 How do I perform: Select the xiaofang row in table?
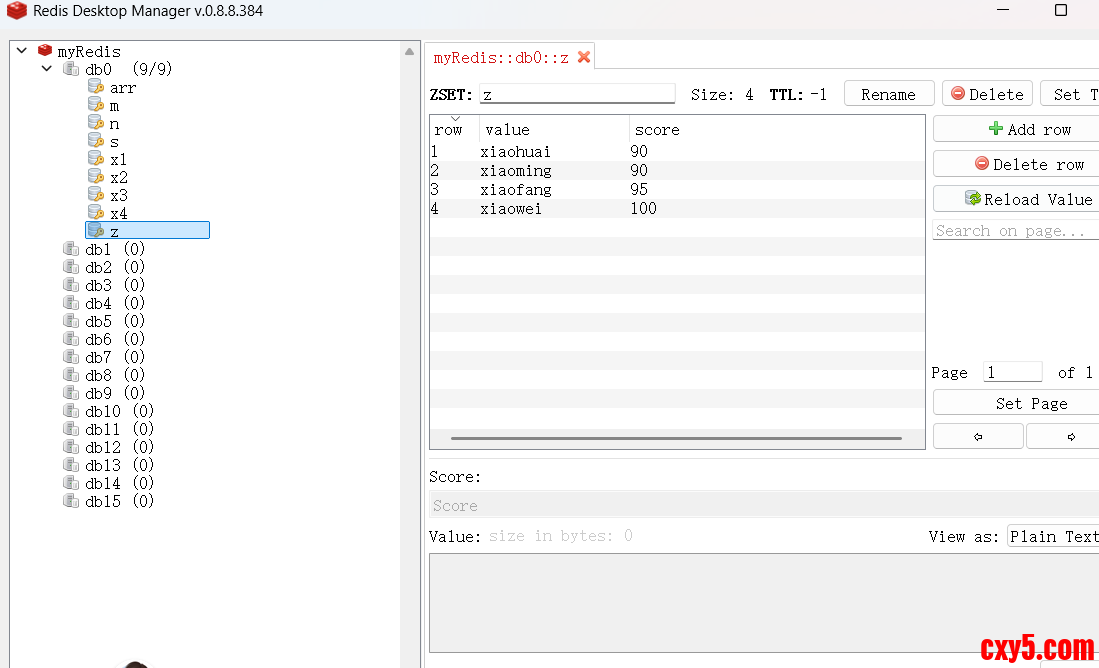(516, 190)
